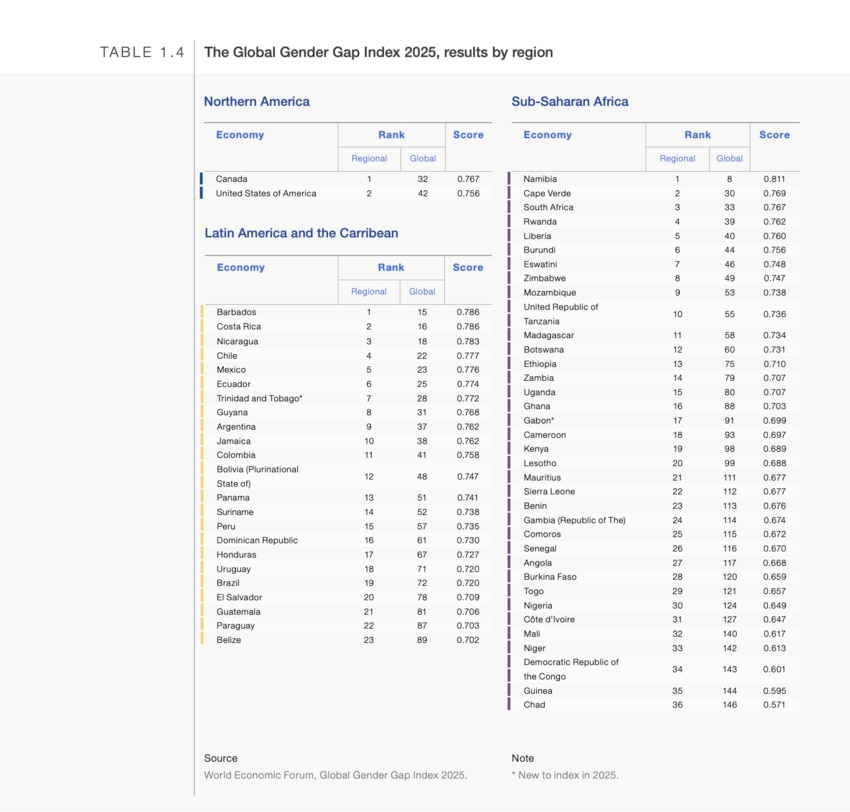Click the "Barbados" economy cell

point(236,312)
